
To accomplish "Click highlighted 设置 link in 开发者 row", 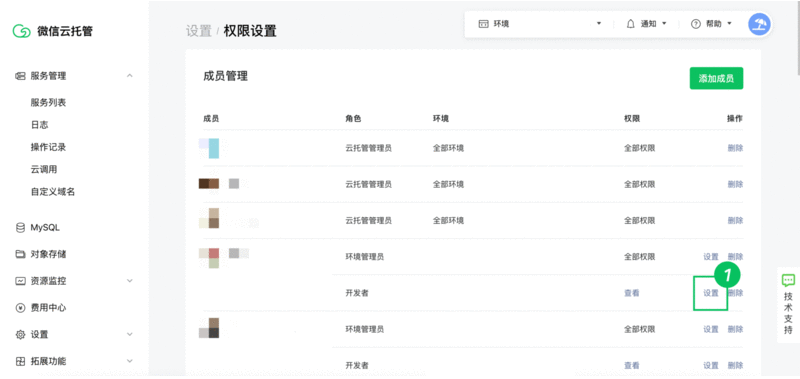I will 711,293.
